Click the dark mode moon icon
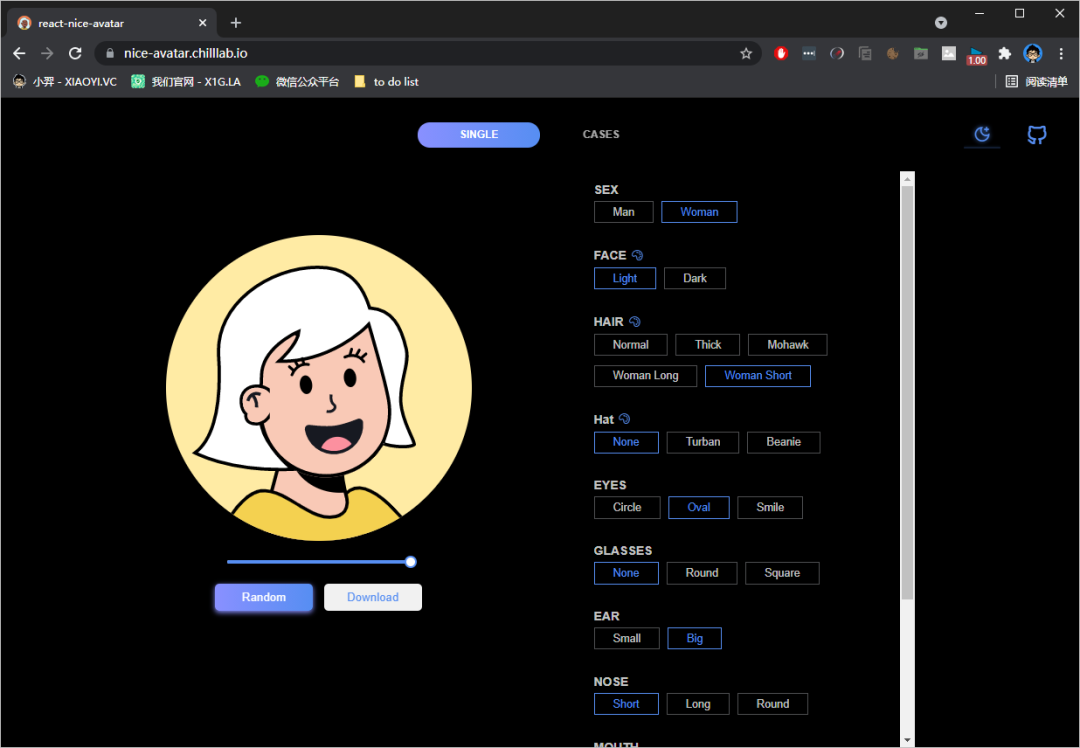Viewport: 1080px width, 748px height. [x=982, y=135]
